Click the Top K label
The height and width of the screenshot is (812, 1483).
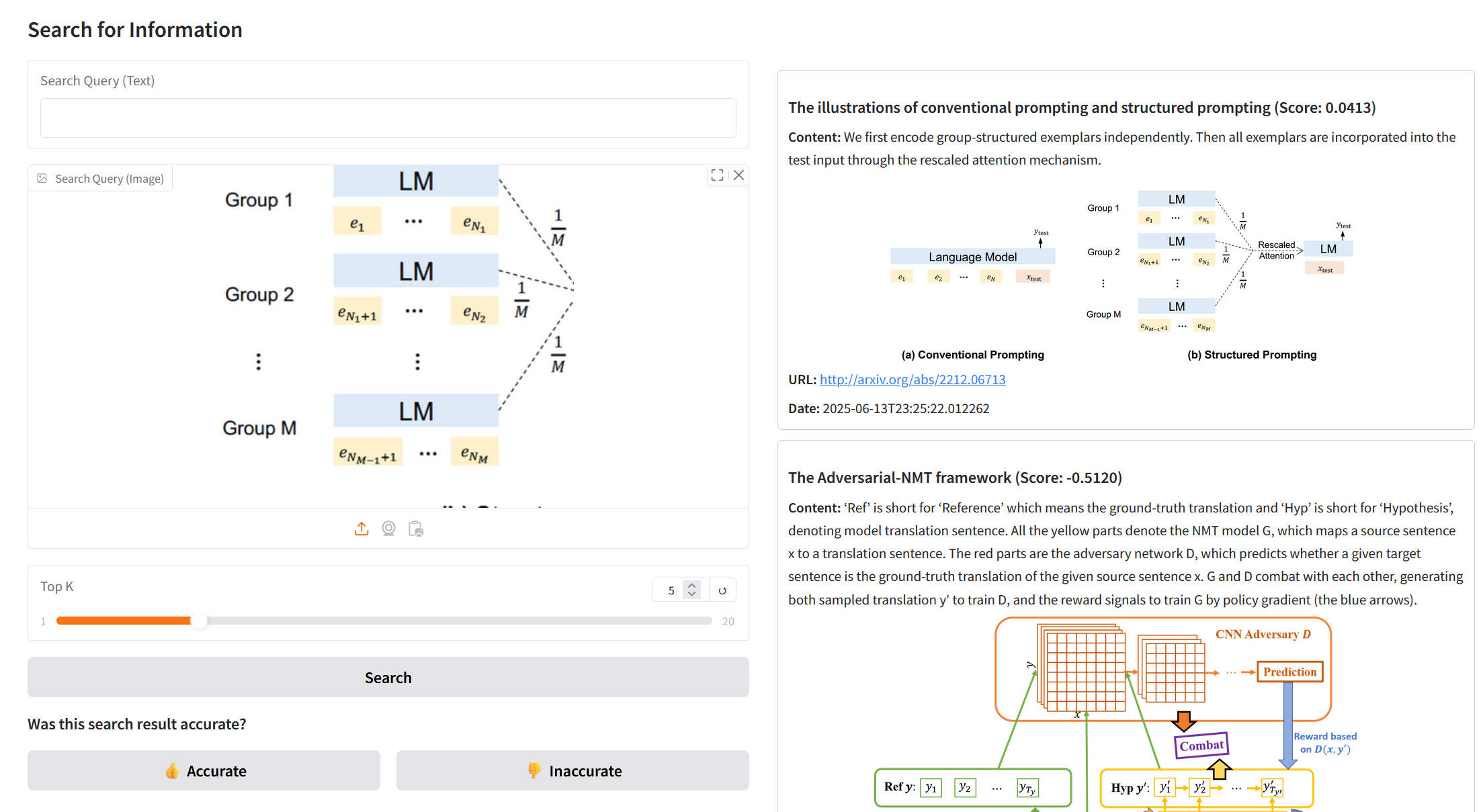tap(56, 586)
